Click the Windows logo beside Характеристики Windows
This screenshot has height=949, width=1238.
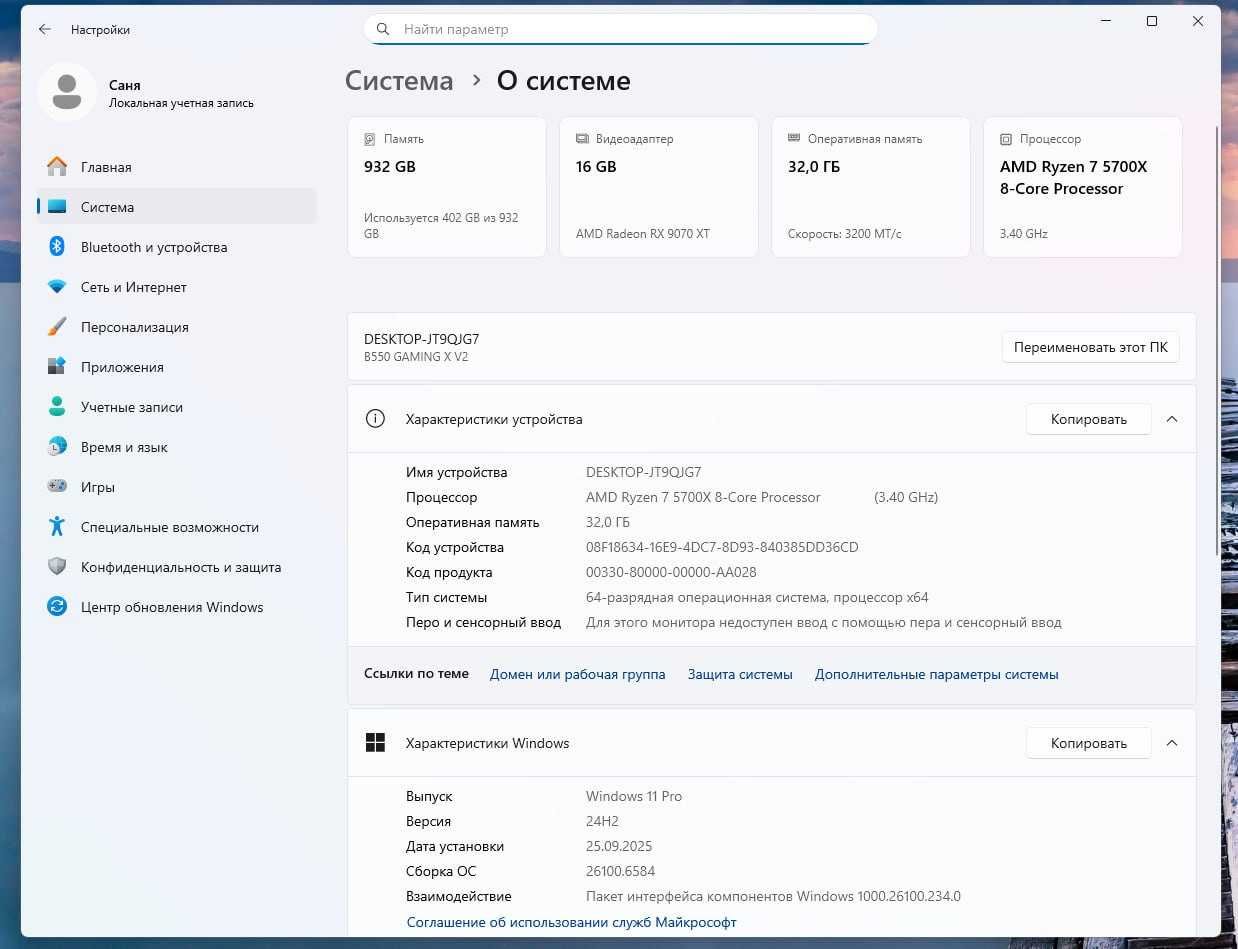coord(375,743)
